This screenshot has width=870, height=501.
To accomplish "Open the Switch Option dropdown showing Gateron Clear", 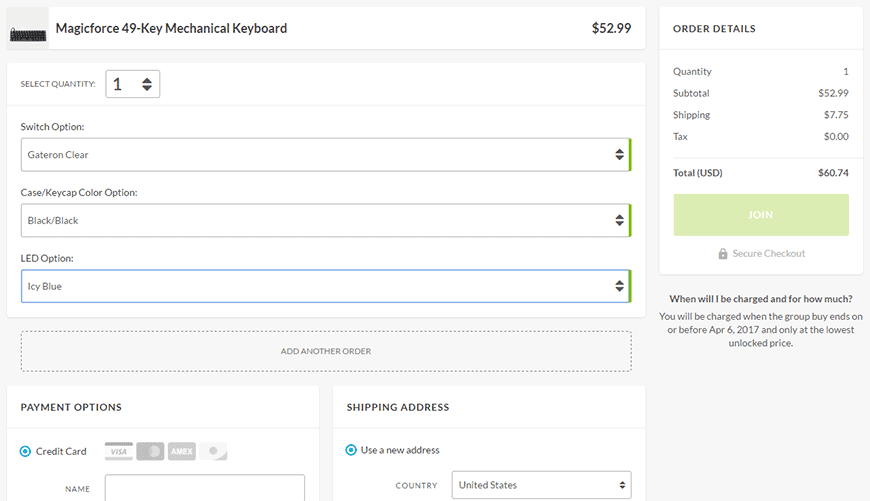I will pyautogui.click(x=326, y=155).
